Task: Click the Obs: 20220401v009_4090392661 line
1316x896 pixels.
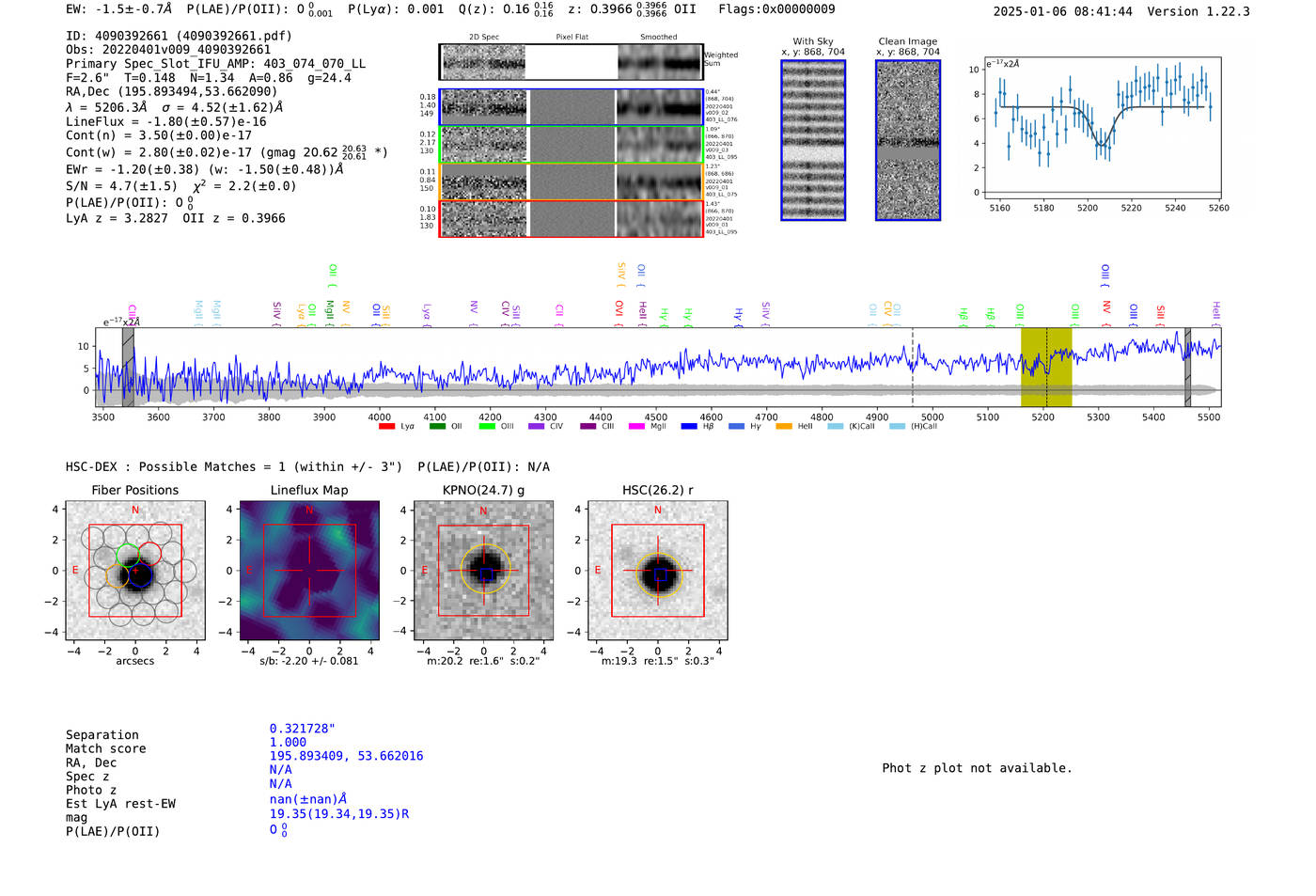Action: tap(168, 50)
